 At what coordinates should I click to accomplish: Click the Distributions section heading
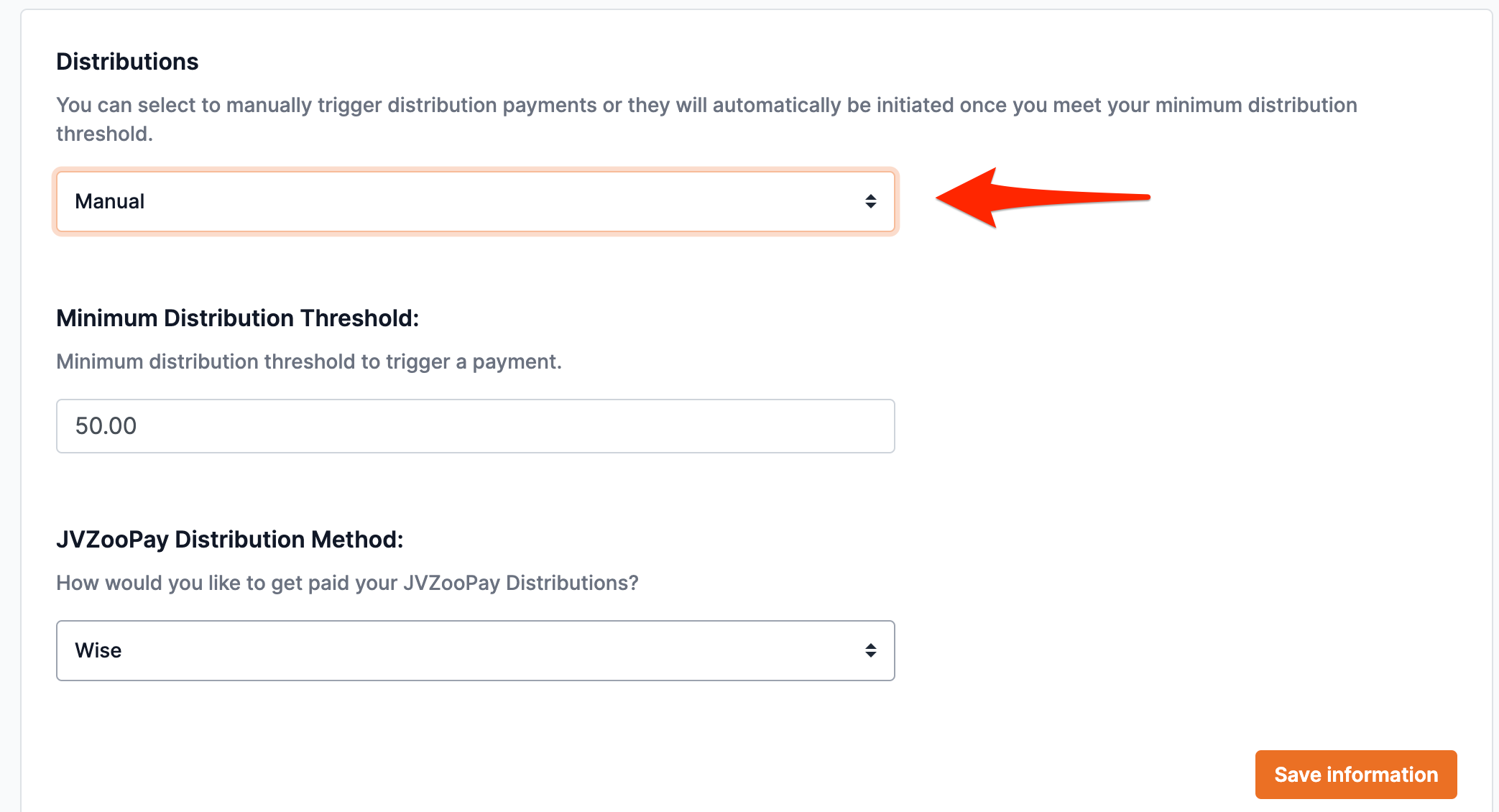[x=127, y=62]
